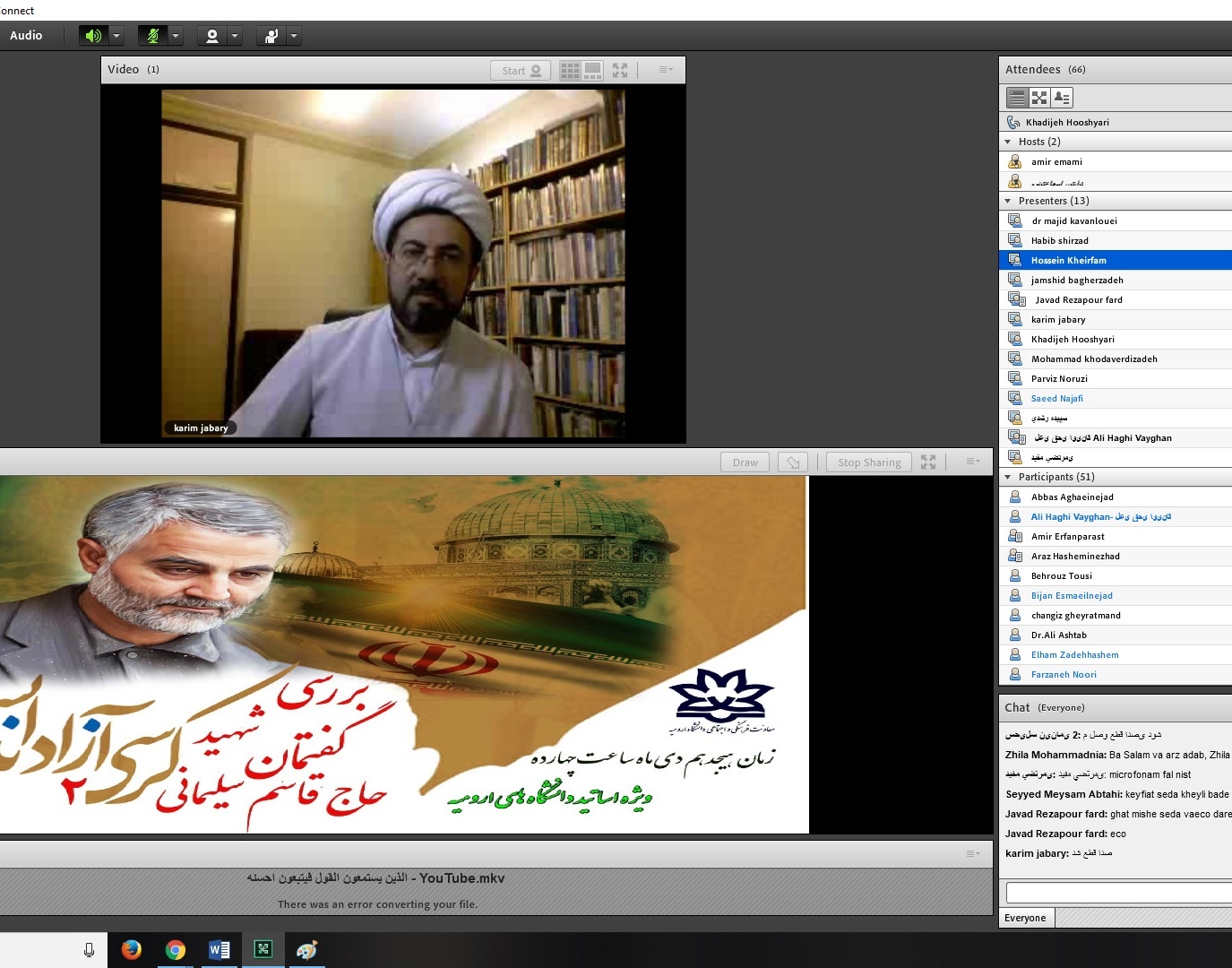Screen dimensions: 1232x968
Task: Open the webcam options dropdown arrow
Action: (x=235, y=36)
